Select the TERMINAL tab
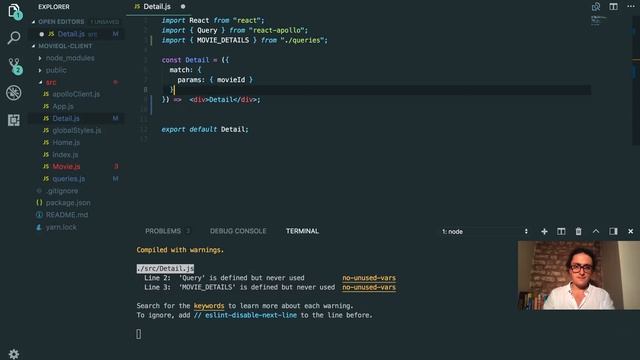The image size is (640, 360). (302, 231)
